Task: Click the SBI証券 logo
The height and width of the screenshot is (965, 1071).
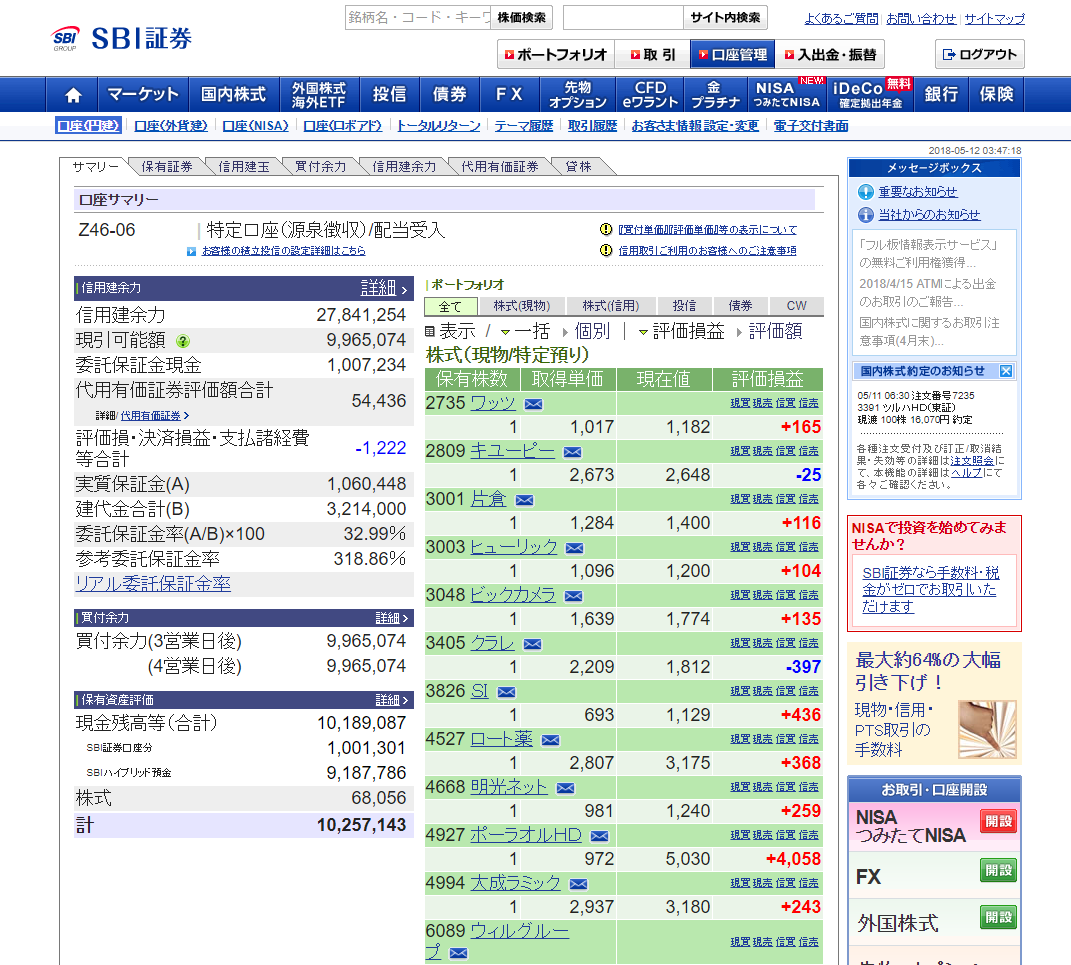Action: (122, 38)
